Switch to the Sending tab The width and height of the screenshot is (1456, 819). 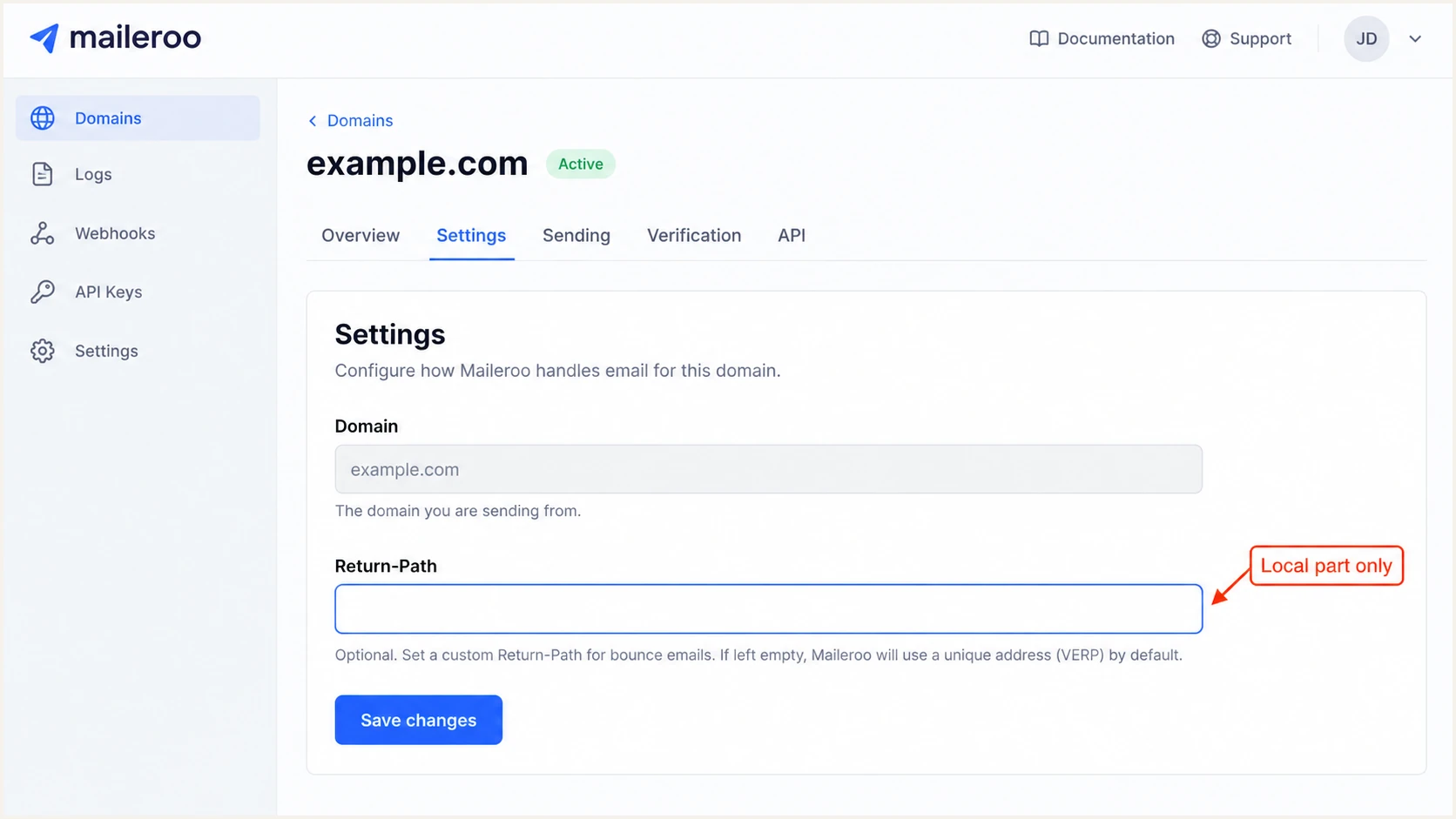pos(576,236)
